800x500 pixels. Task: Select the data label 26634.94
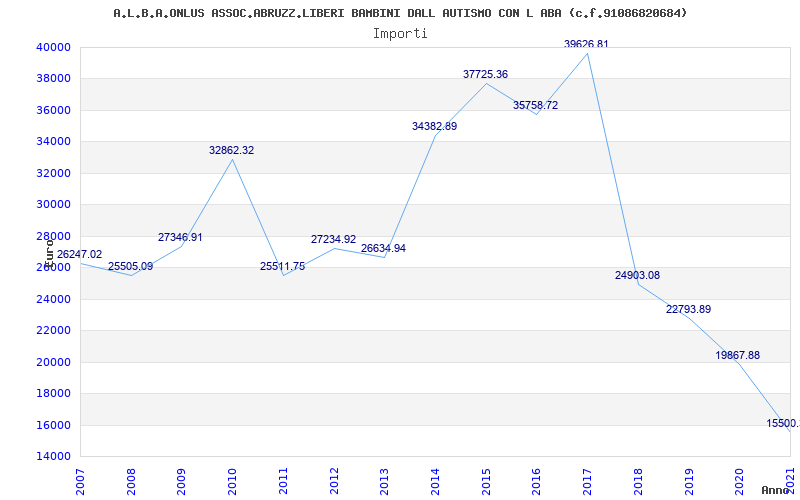tap(383, 248)
